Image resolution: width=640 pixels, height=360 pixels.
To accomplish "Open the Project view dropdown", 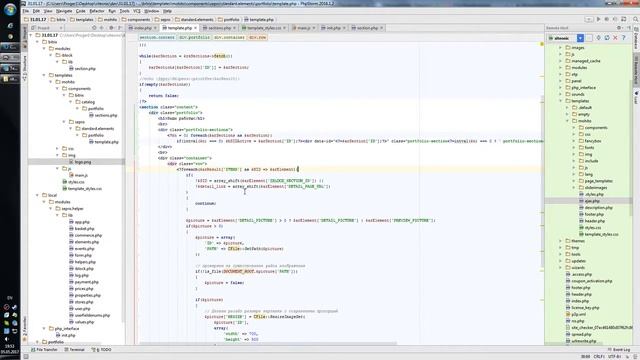I will [x=47, y=28].
